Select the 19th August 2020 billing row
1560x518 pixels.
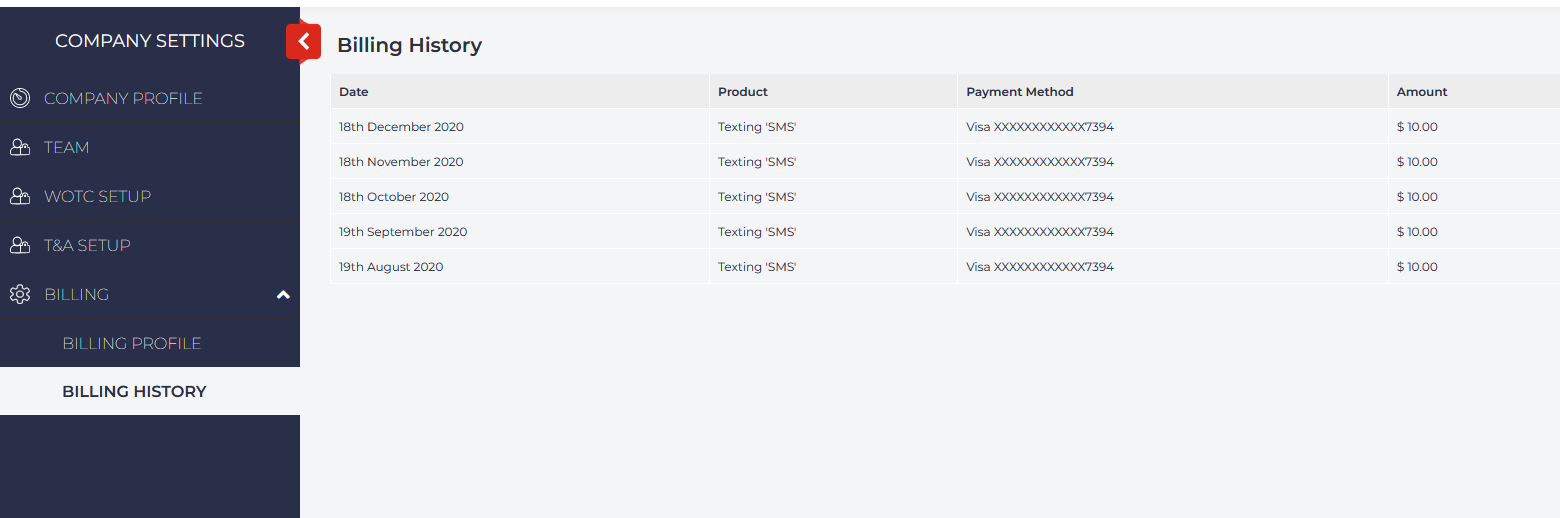(x=391, y=267)
